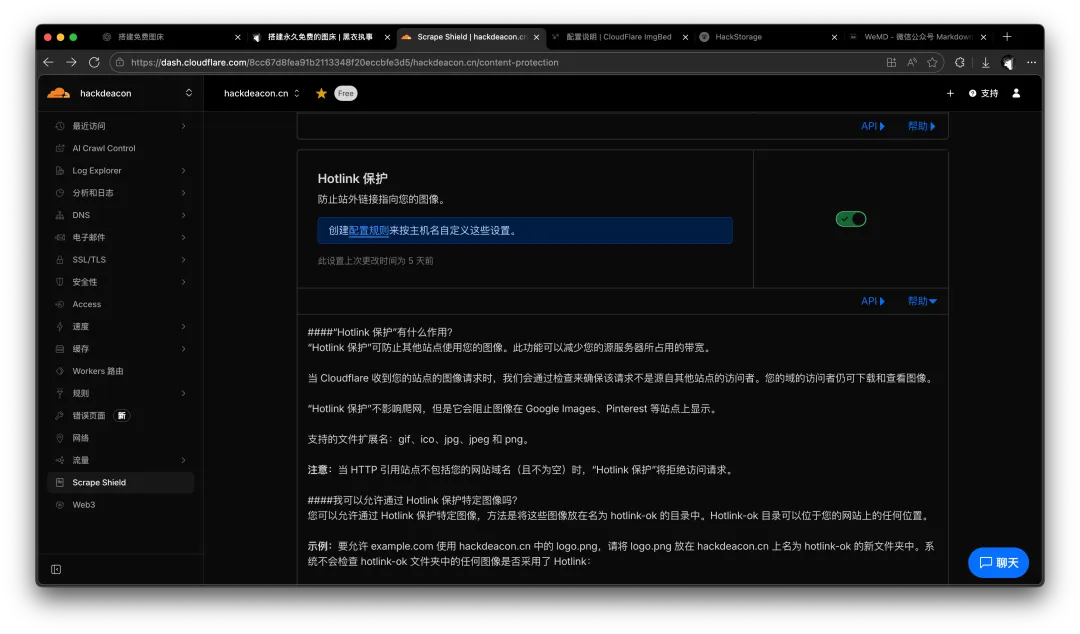Switch to HackStorage browser tab
Screen dimensions: 1080x634
coord(738,37)
